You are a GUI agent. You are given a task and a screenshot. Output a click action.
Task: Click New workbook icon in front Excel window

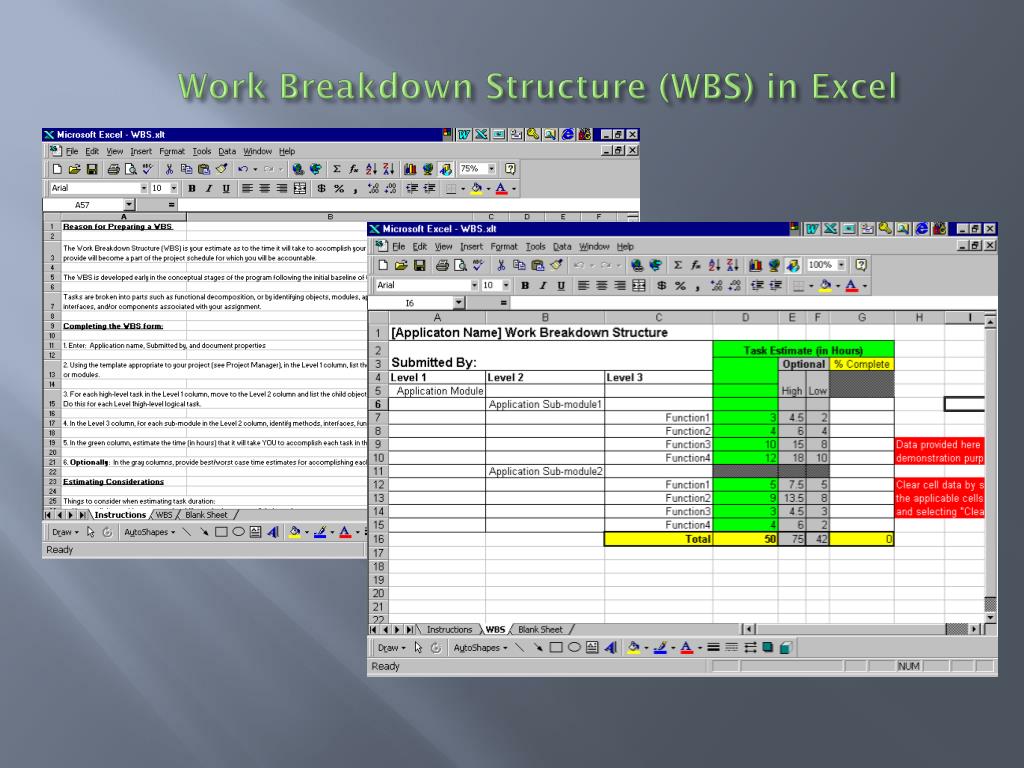383,265
